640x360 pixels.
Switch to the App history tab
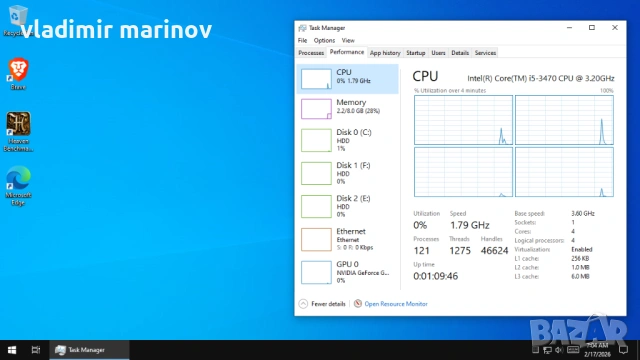385,53
